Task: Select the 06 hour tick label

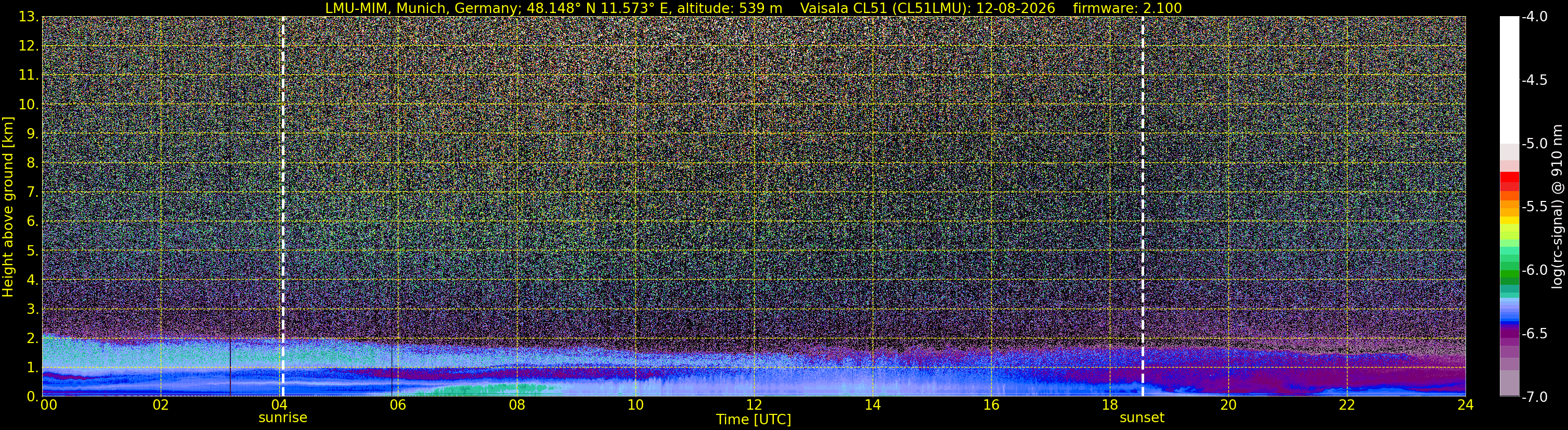Action: (x=397, y=405)
